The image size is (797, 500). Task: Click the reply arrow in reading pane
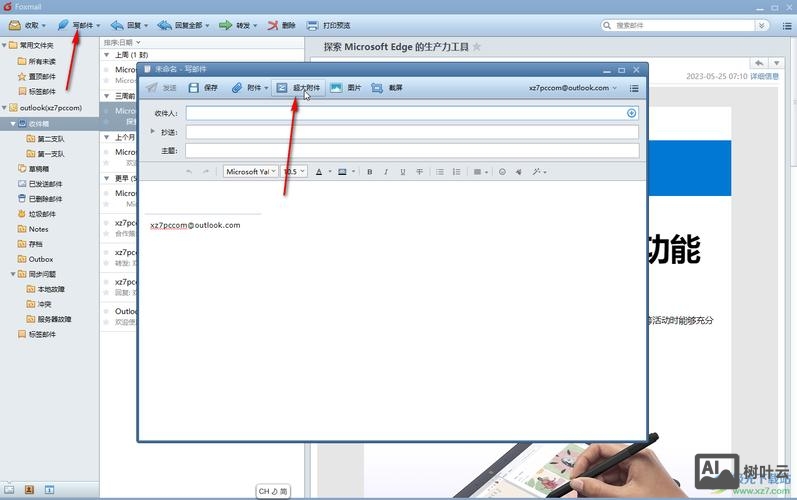(x=759, y=63)
